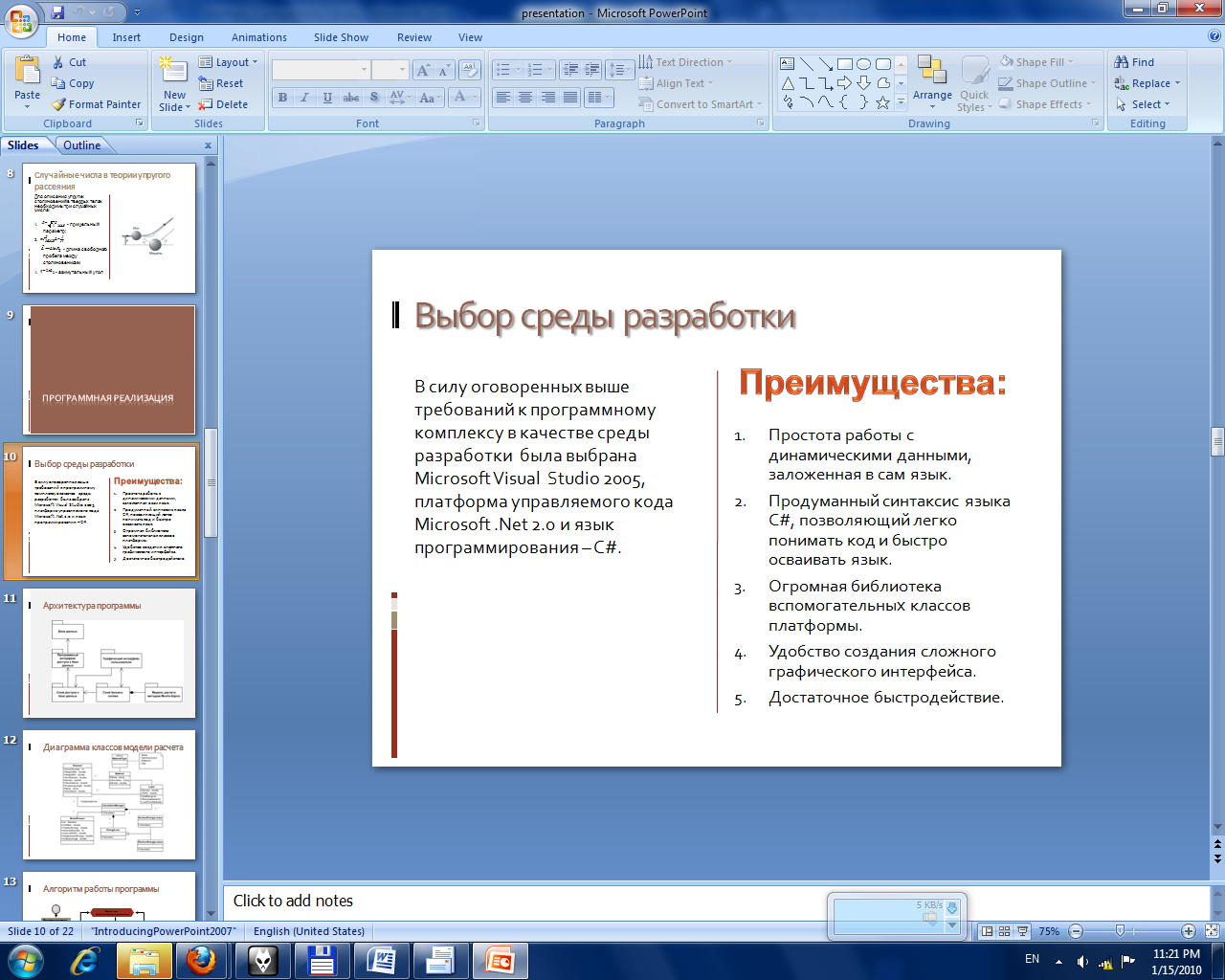Viewport: 1225px width, 980px height.
Task: Open Quick Styles gallery
Action: pyautogui.click(x=974, y=84)
